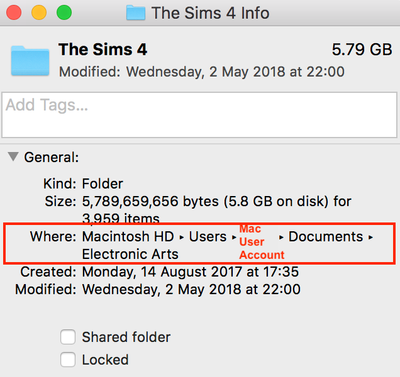Click Documents in the Where path
This screenshot has height=377, width=400.
pos(326,237)
